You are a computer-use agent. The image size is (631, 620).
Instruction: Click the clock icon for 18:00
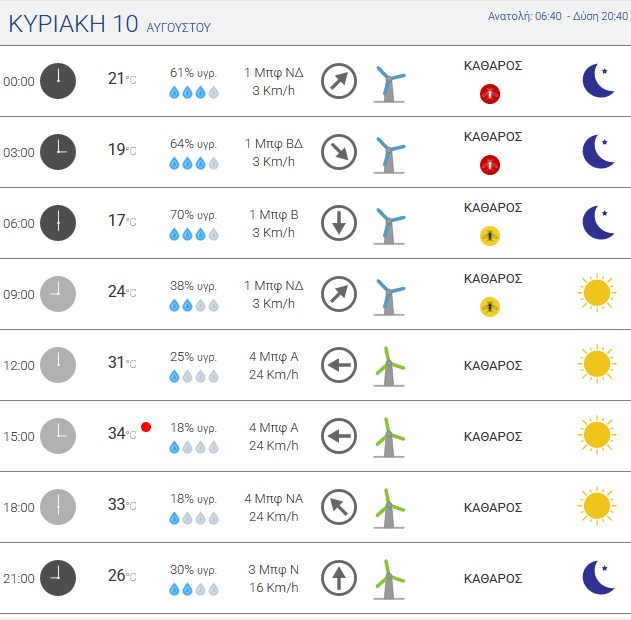point(58,507)
